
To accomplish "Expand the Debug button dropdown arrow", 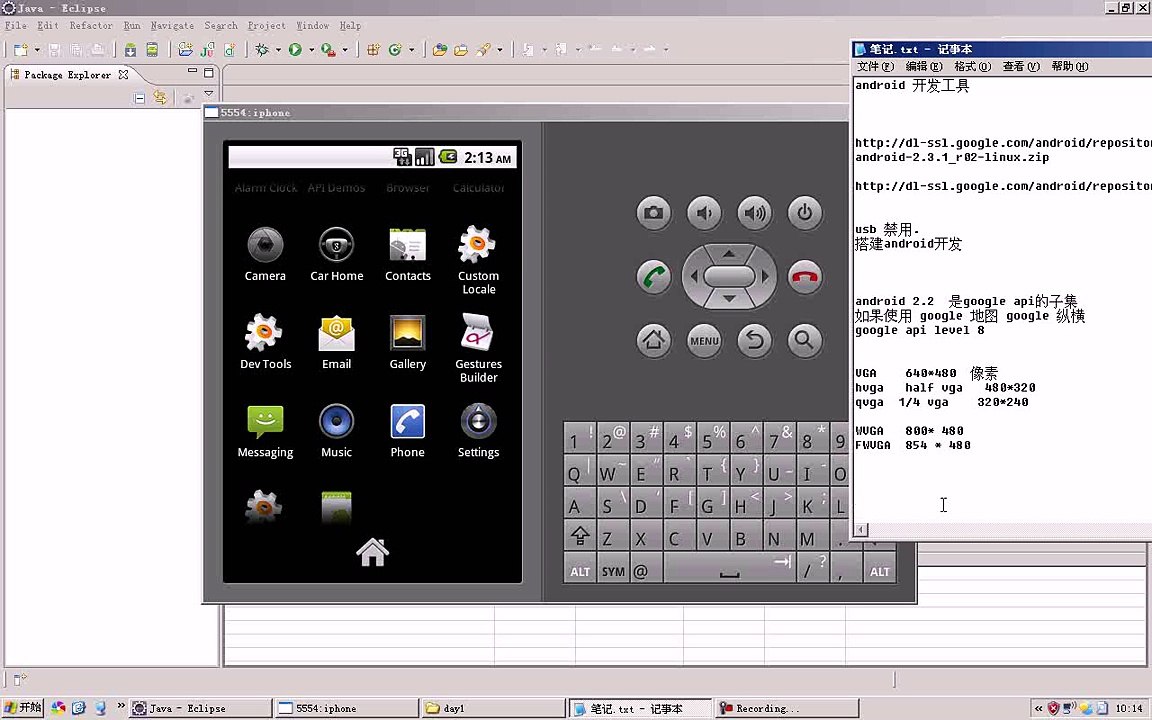I will [277, 50].
